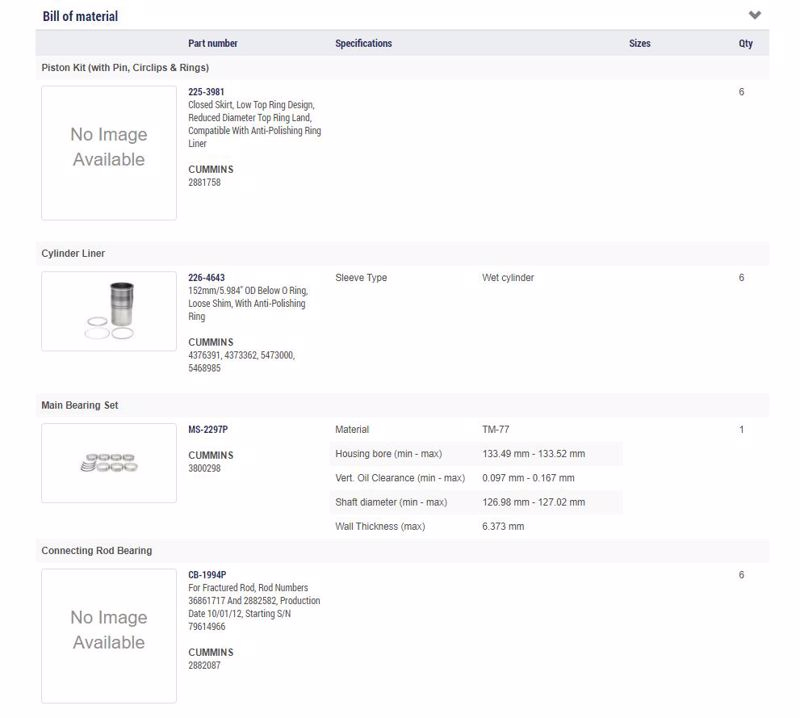Click Cummins reference number 3800298

click(204, 468)
